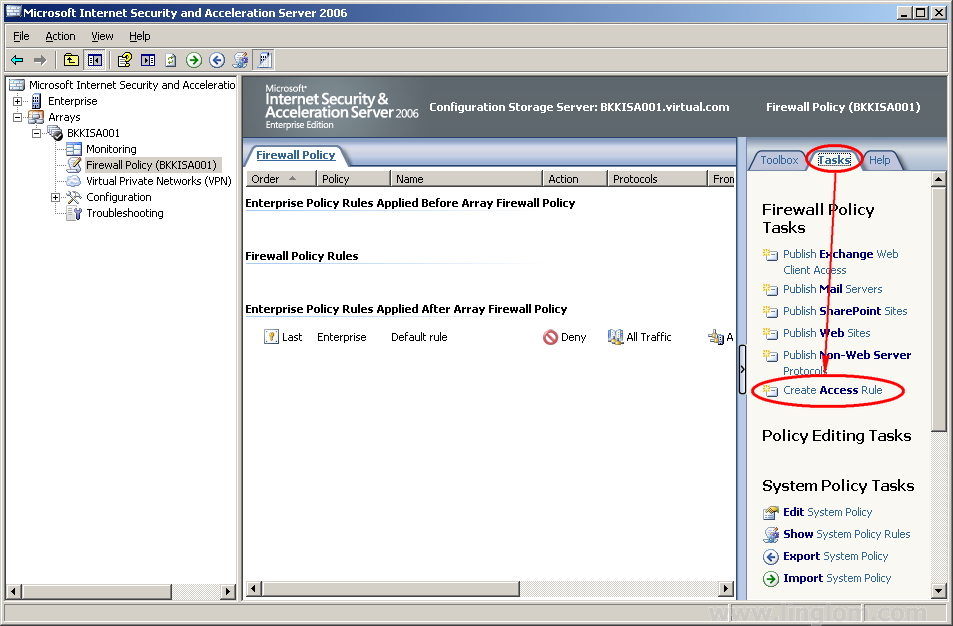
Task: Switch to the Tasks tab
Action: point(834,160)
